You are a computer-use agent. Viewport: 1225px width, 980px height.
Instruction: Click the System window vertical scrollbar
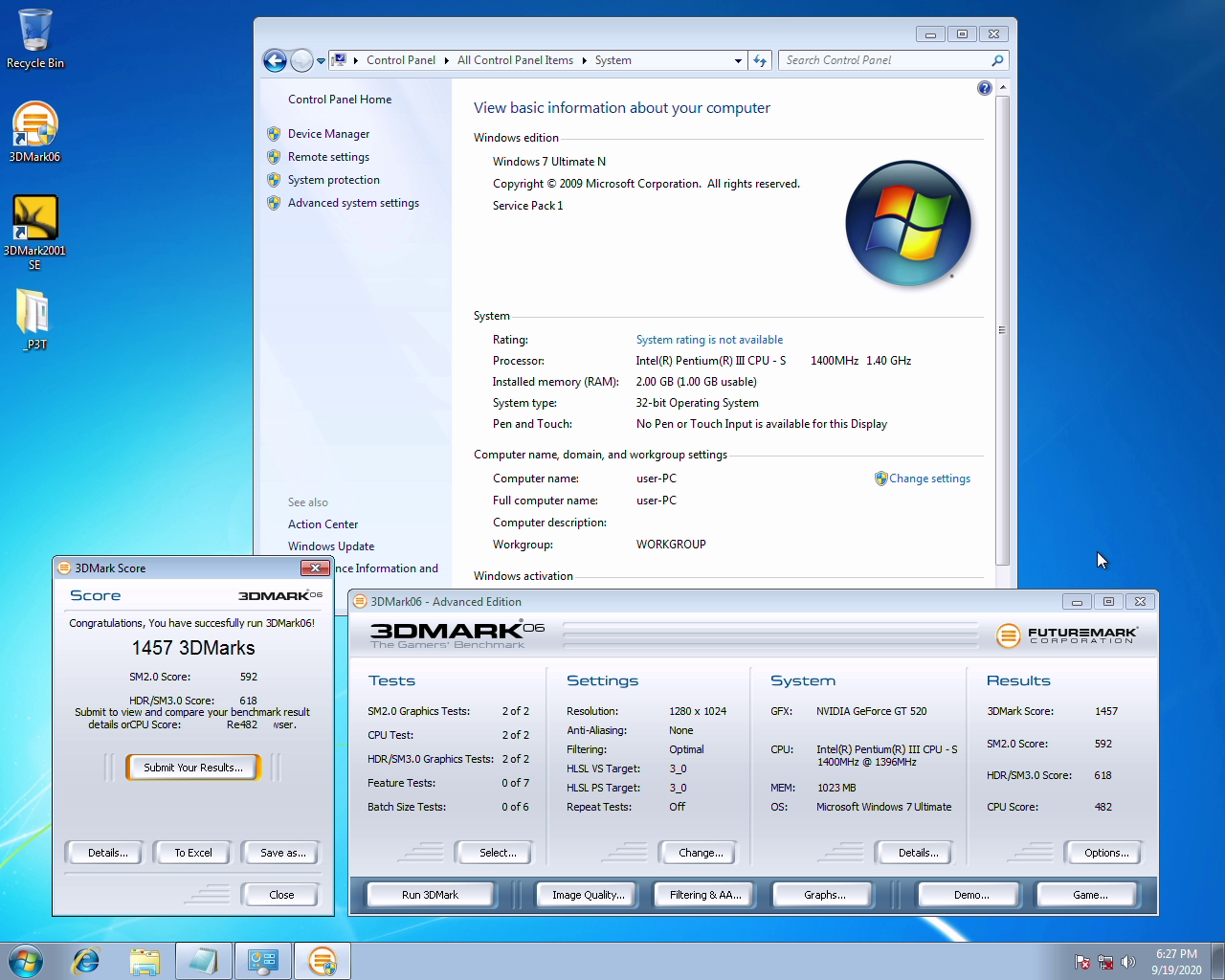pos(1002,330)
